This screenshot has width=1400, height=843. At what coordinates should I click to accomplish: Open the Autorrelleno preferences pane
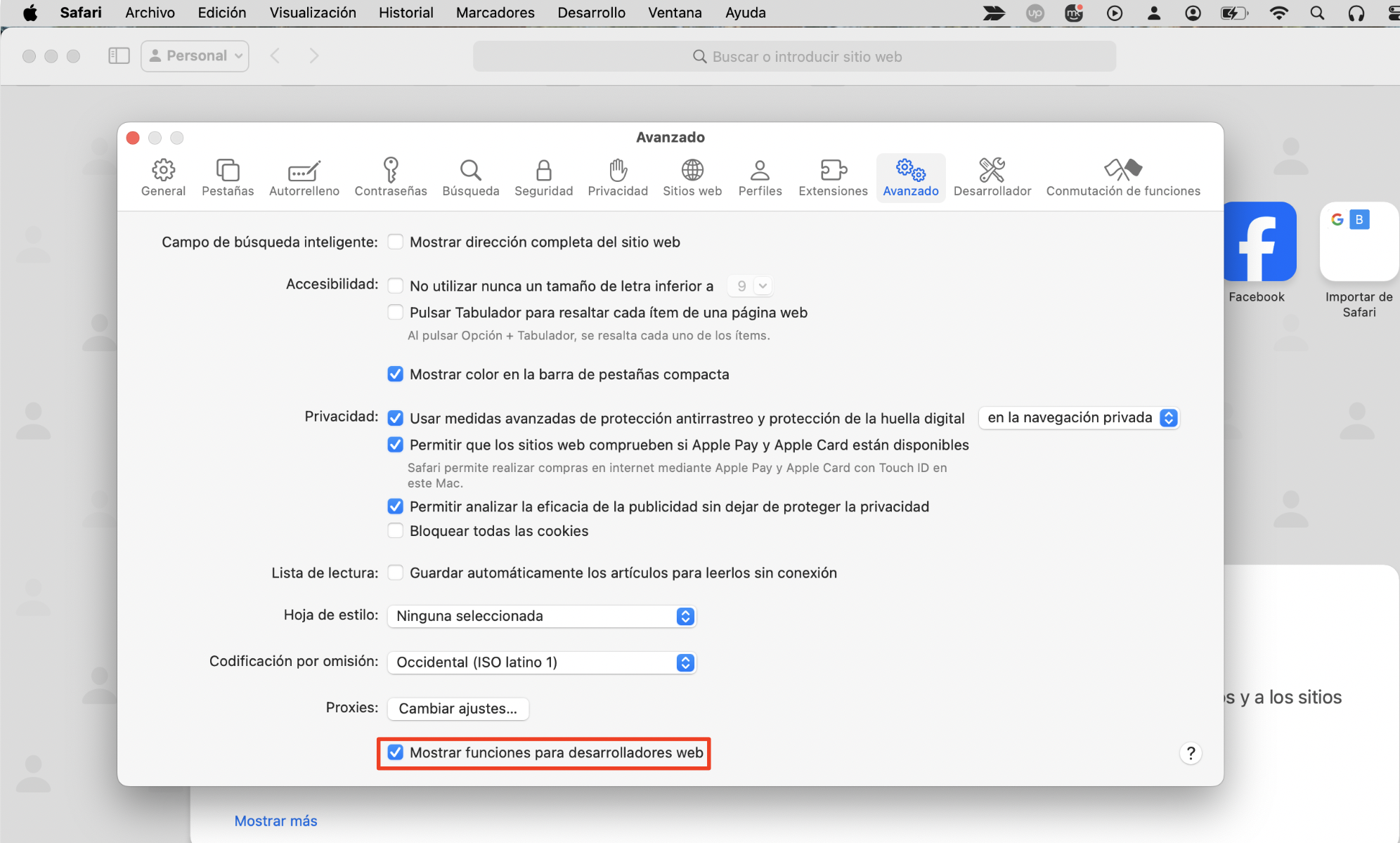pos(304,178)
